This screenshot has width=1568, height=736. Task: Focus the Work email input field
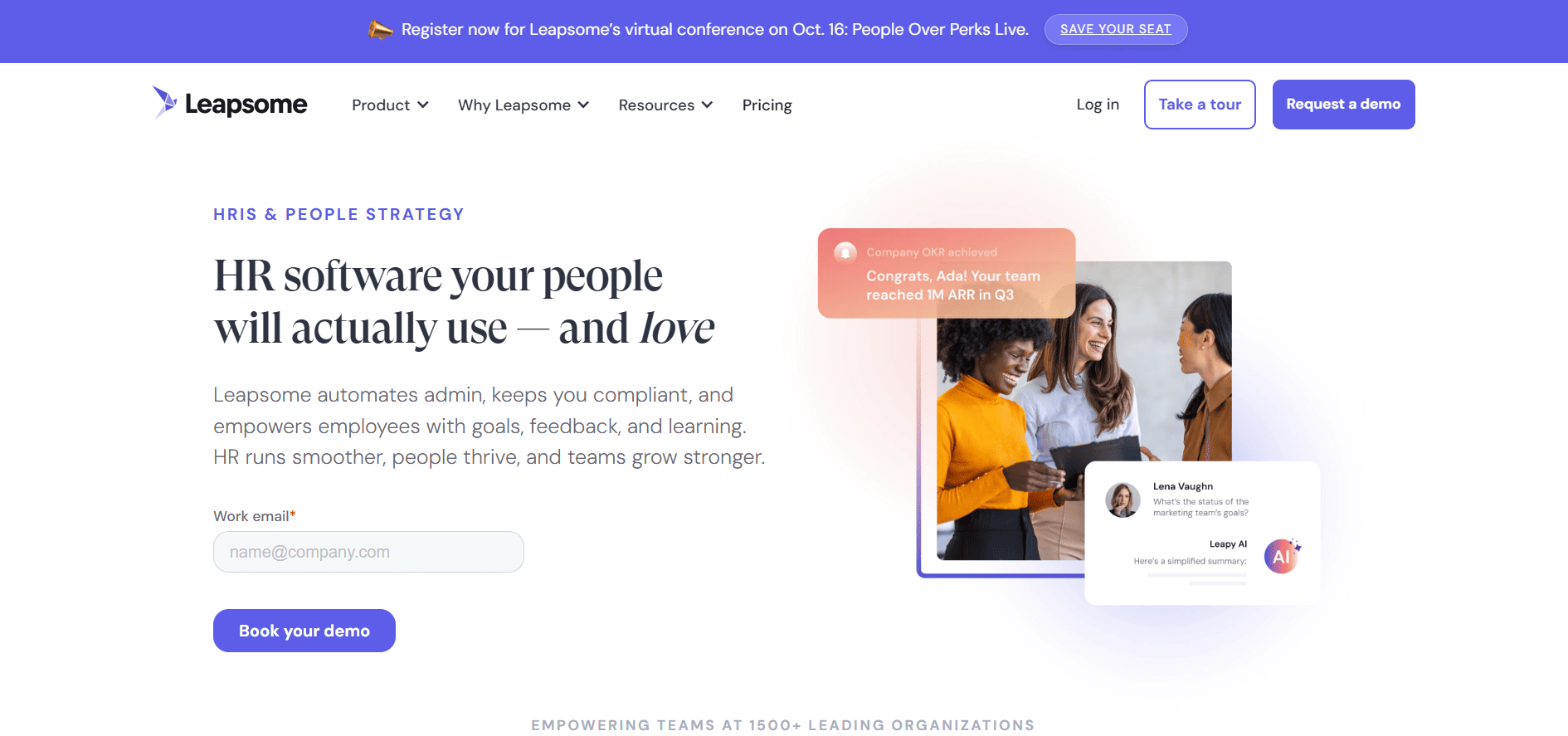(x=368, y=552)
